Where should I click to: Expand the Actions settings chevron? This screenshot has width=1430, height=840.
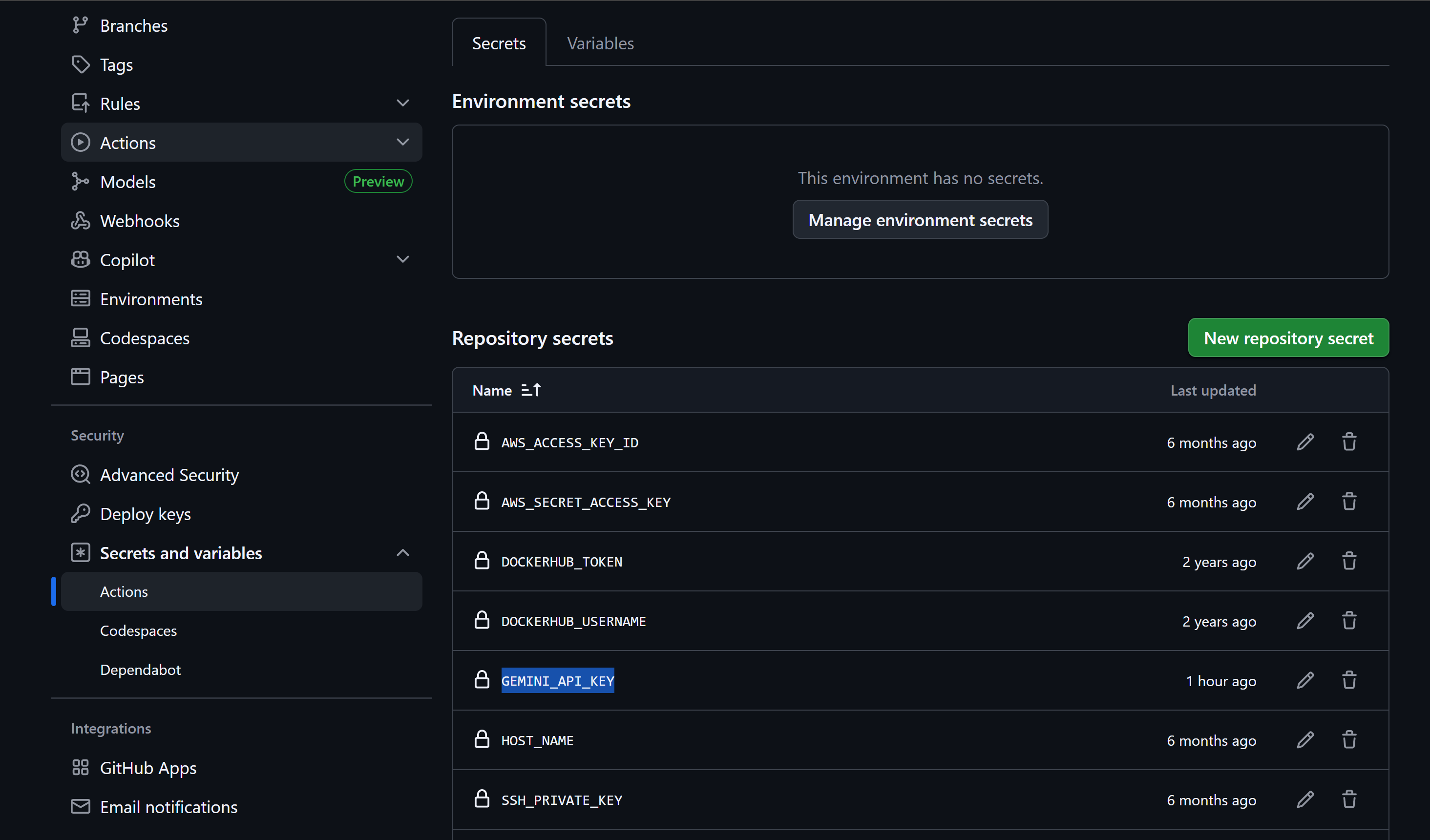[x=403, y=143]
